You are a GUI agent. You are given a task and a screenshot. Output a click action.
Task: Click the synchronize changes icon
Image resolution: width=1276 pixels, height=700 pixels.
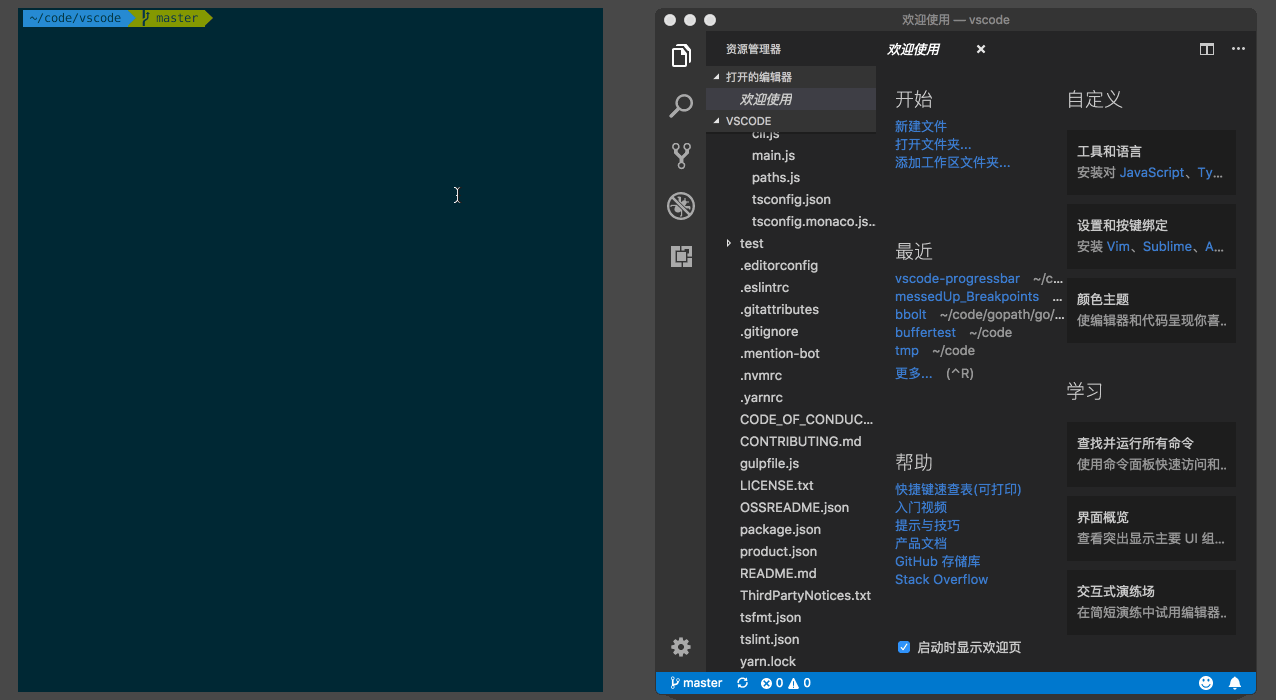point(742,683)
